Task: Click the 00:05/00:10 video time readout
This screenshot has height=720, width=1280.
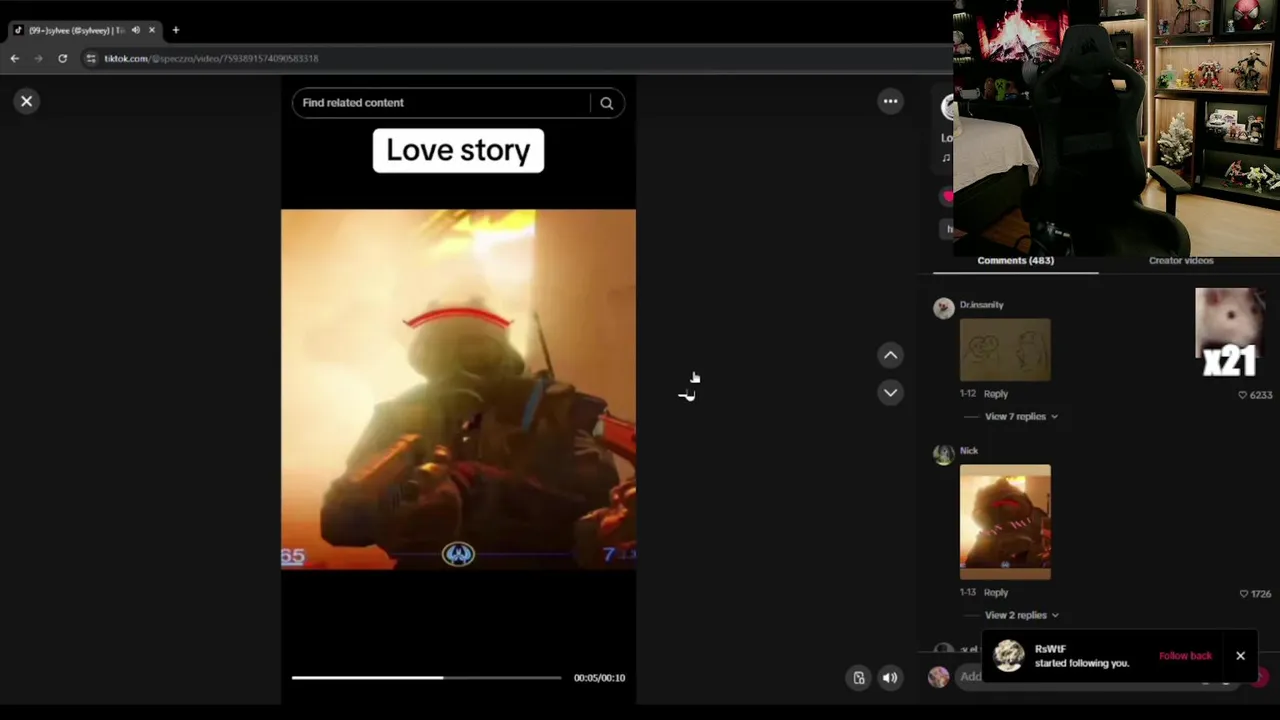Action: (599, 678)
